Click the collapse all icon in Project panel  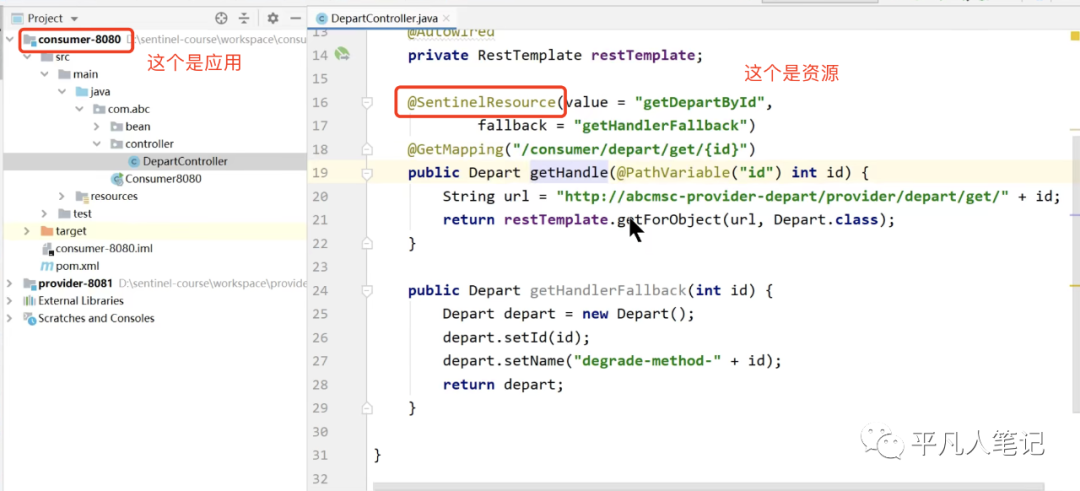pos(244,19)
